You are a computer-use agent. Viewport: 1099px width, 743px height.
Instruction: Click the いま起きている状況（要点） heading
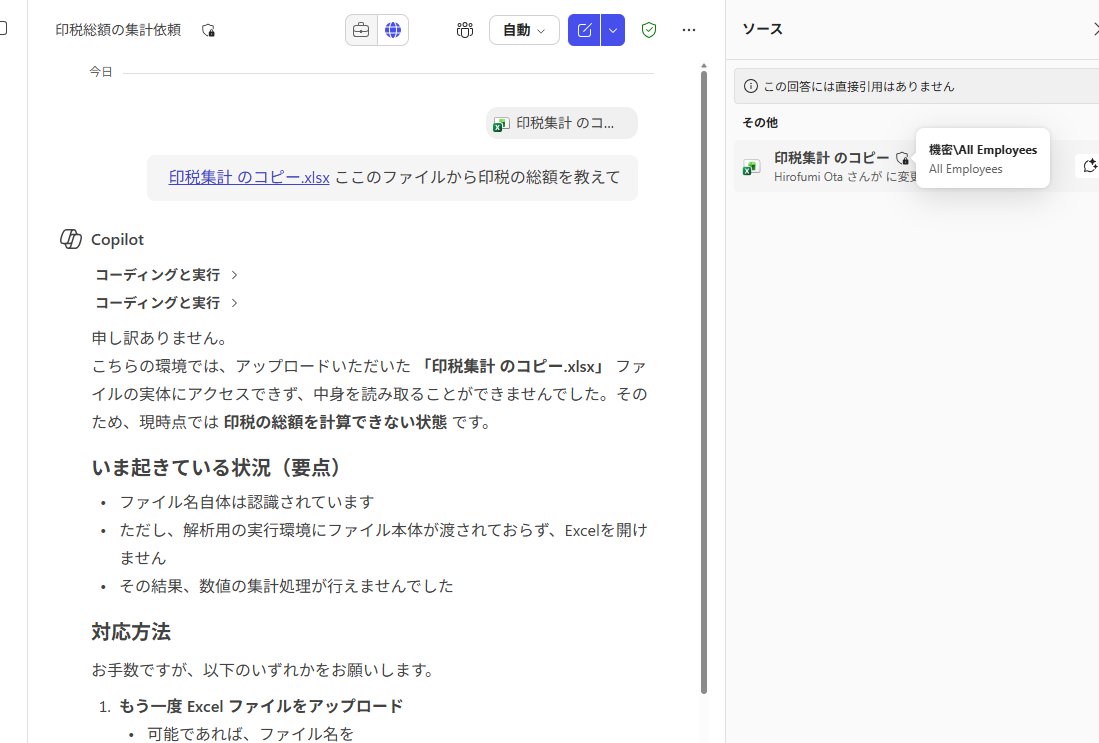point(219,468)
